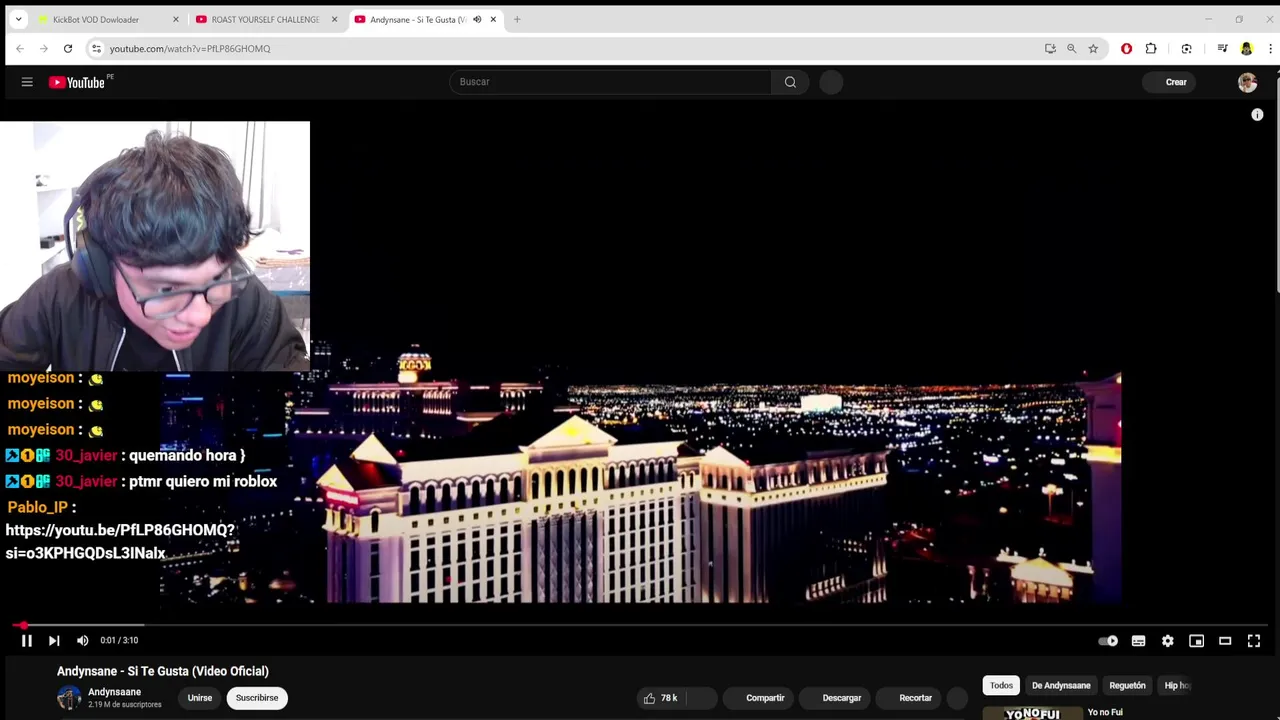Mute the Andynsane tab audio icon
The height and width of the screenshot is (720, 1280).
tap(477, 19)
